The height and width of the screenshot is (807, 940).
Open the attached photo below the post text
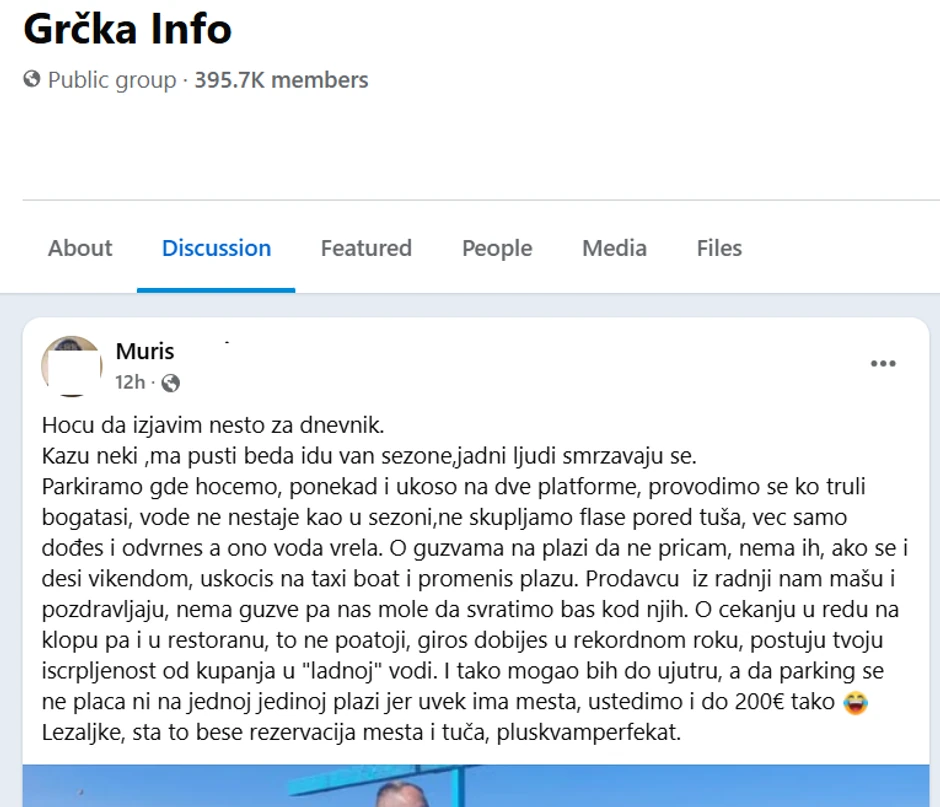pos(470,790)
